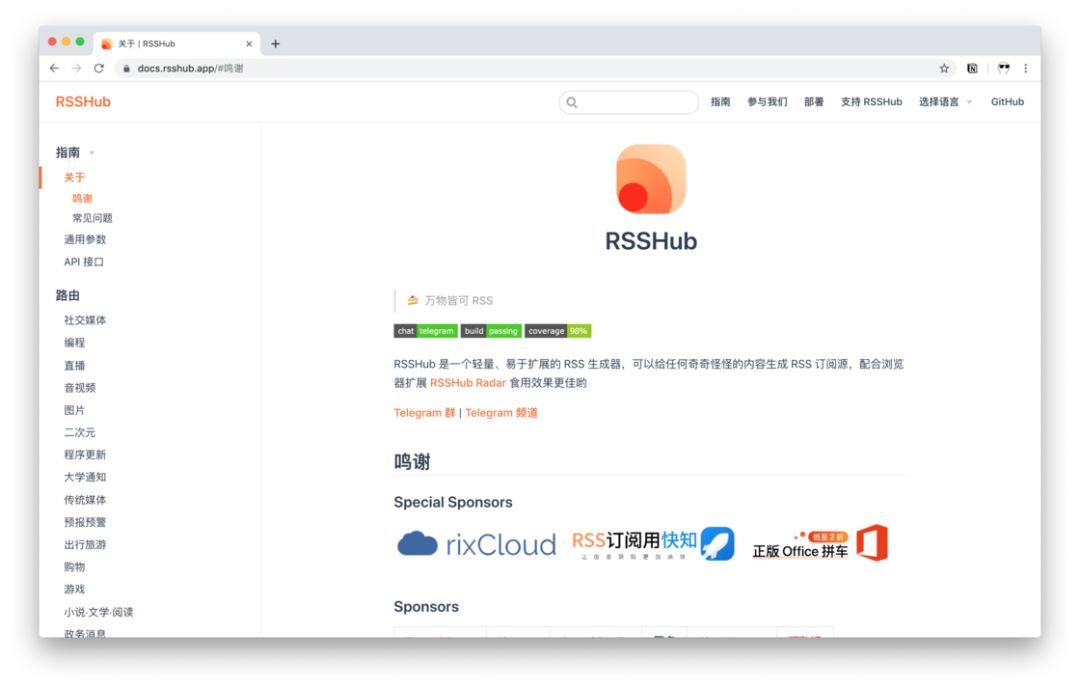The image size is (1080, 689).
Task: Click the build passing badge
Action: tap(491, 331)
